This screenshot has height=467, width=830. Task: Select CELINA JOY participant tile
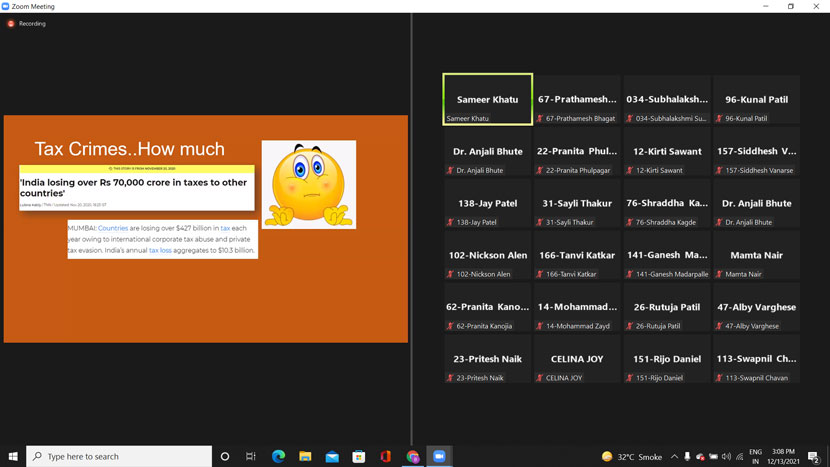(577, 359)
